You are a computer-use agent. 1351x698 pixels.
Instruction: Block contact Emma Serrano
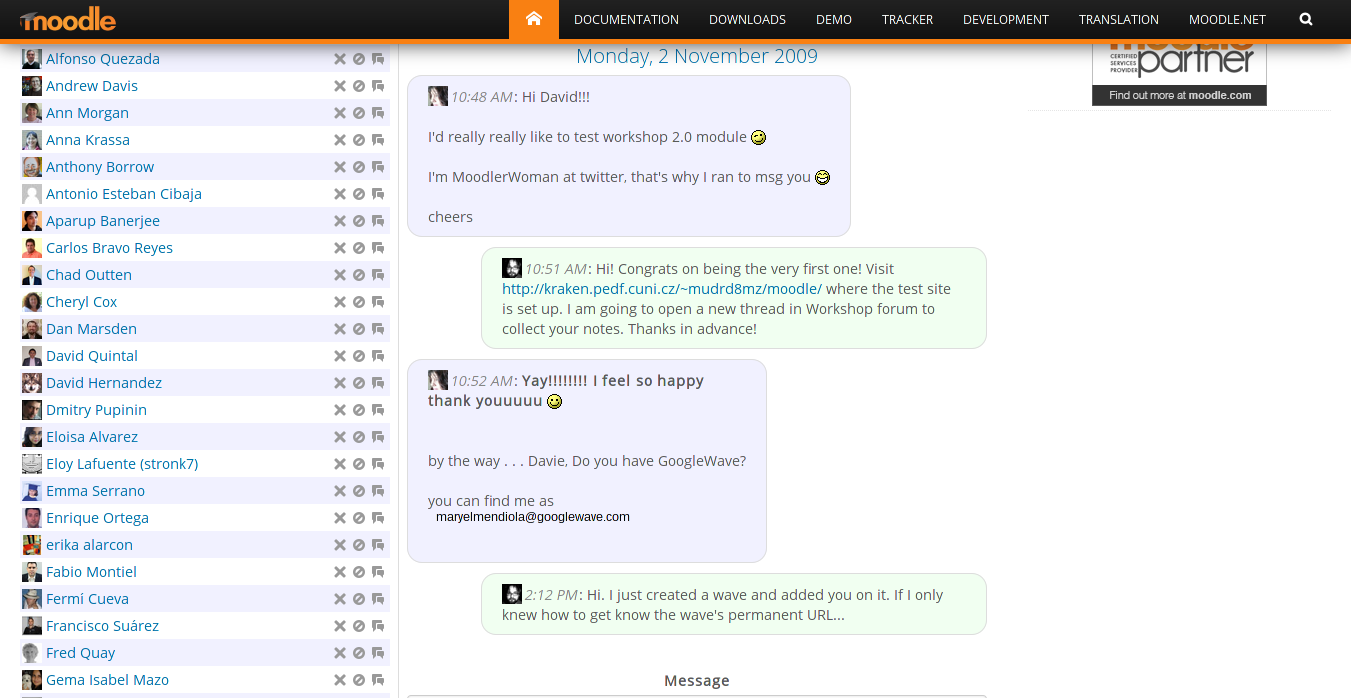(x=359, y=491)
